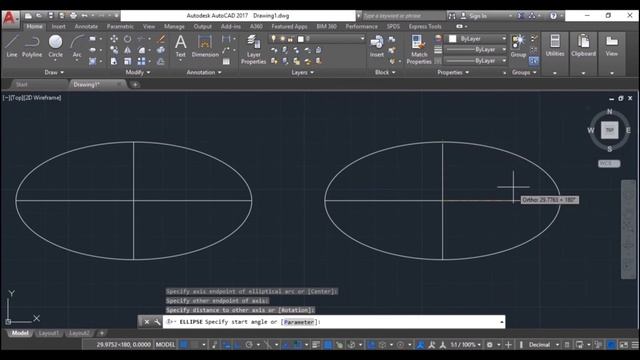Switch to the Manage ribbon tab
This screenshot has height=360, width=640.
pos(174,27)
